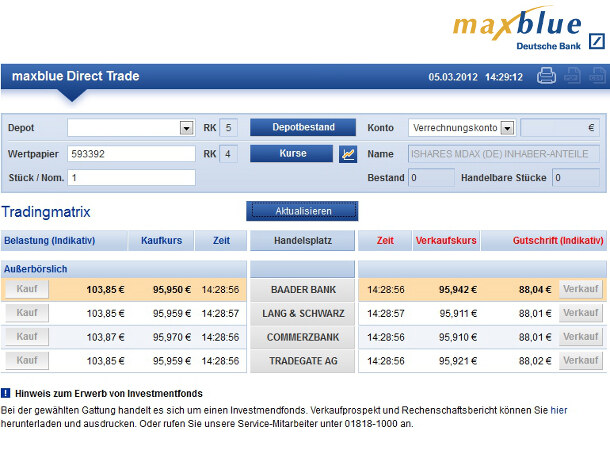610x450 pixels.
Task: Click the Handelsplatz column header
Action: pos(302,241)
